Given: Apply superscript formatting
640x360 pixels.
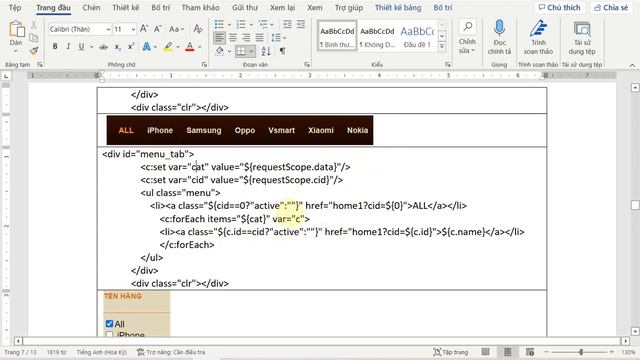Looking at the screenshot, I should pyautogui.click(x=131, y=47).
